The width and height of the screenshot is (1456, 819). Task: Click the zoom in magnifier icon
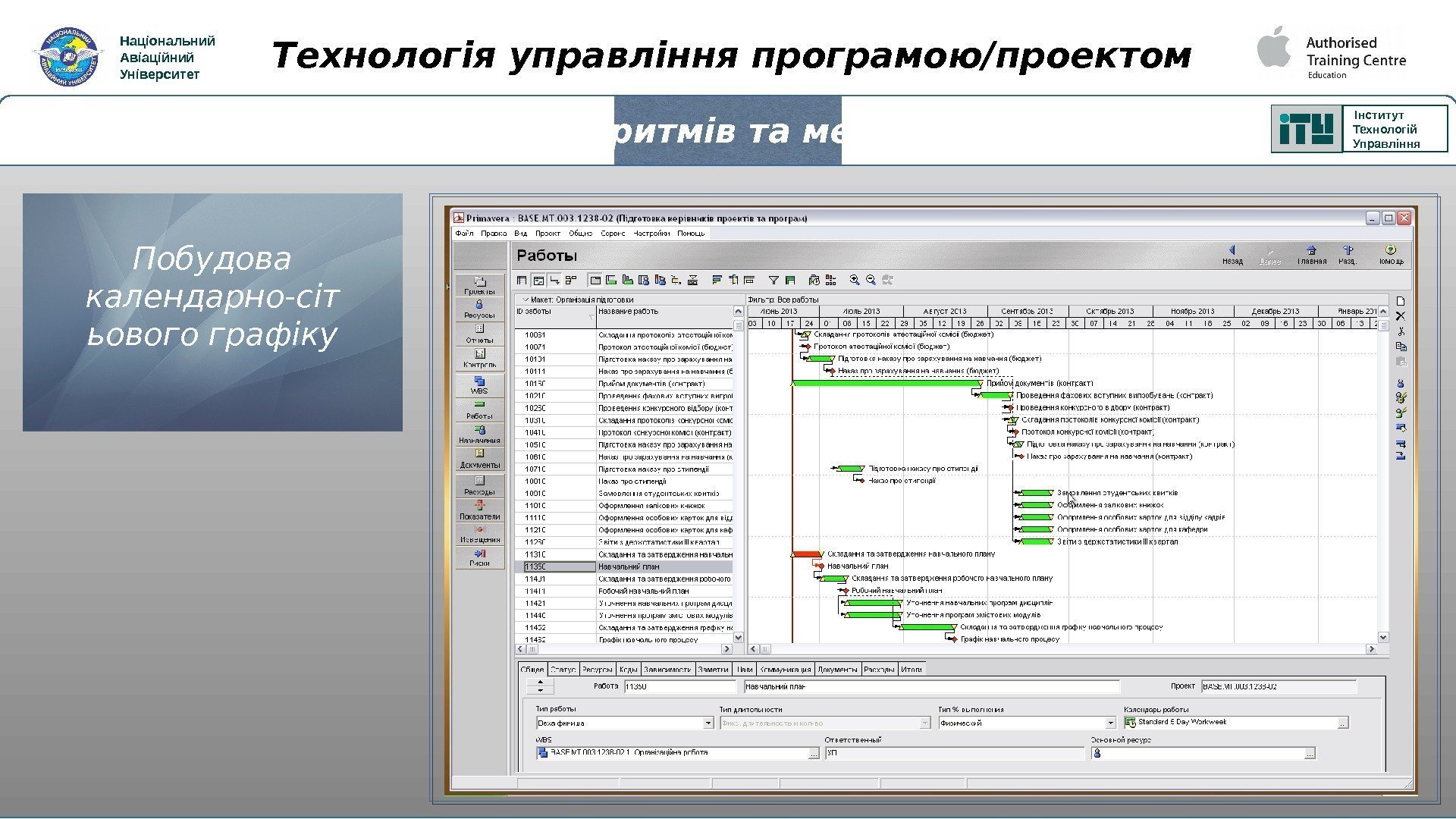(855, 280)
